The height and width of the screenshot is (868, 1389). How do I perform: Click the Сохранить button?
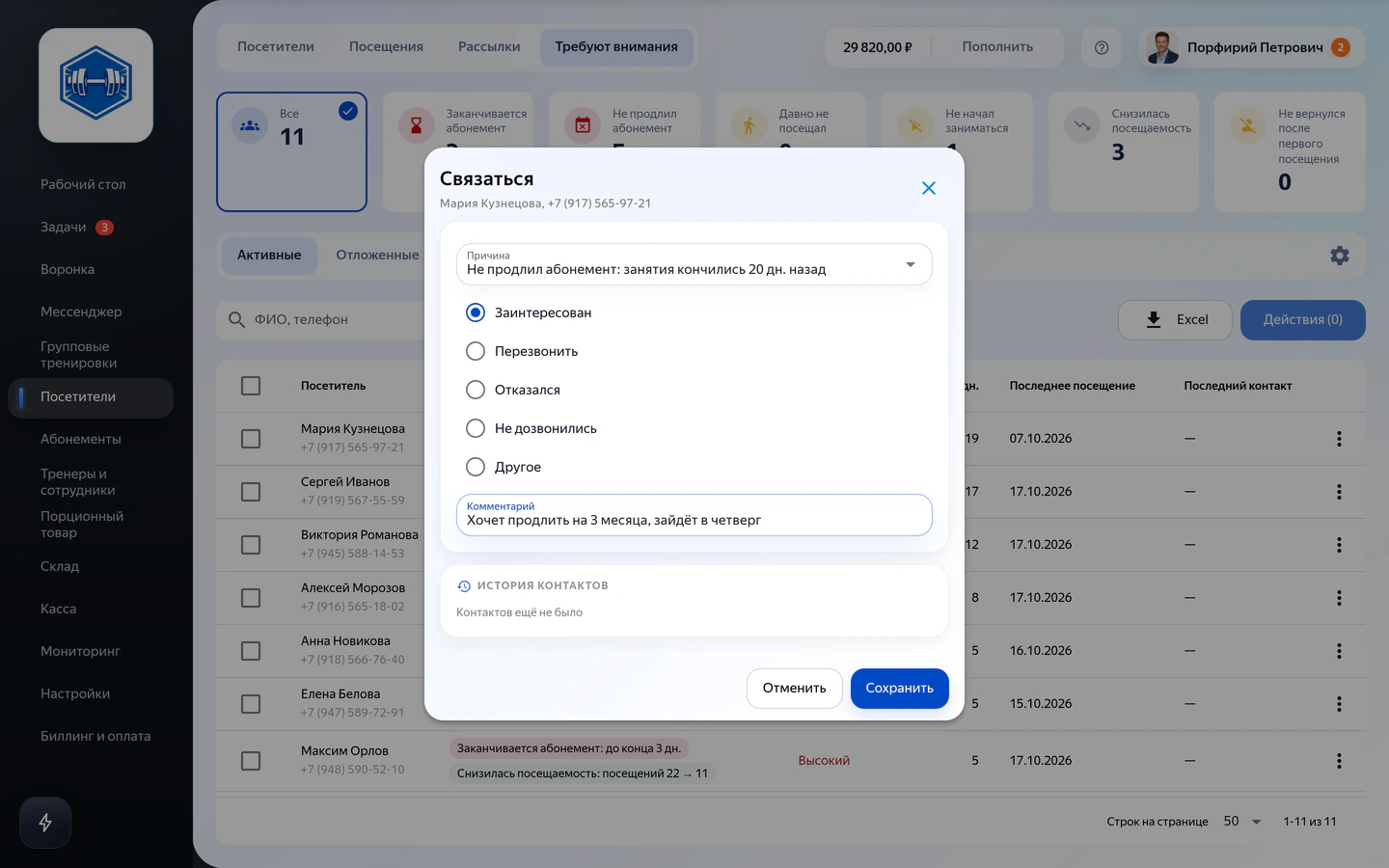900,689
